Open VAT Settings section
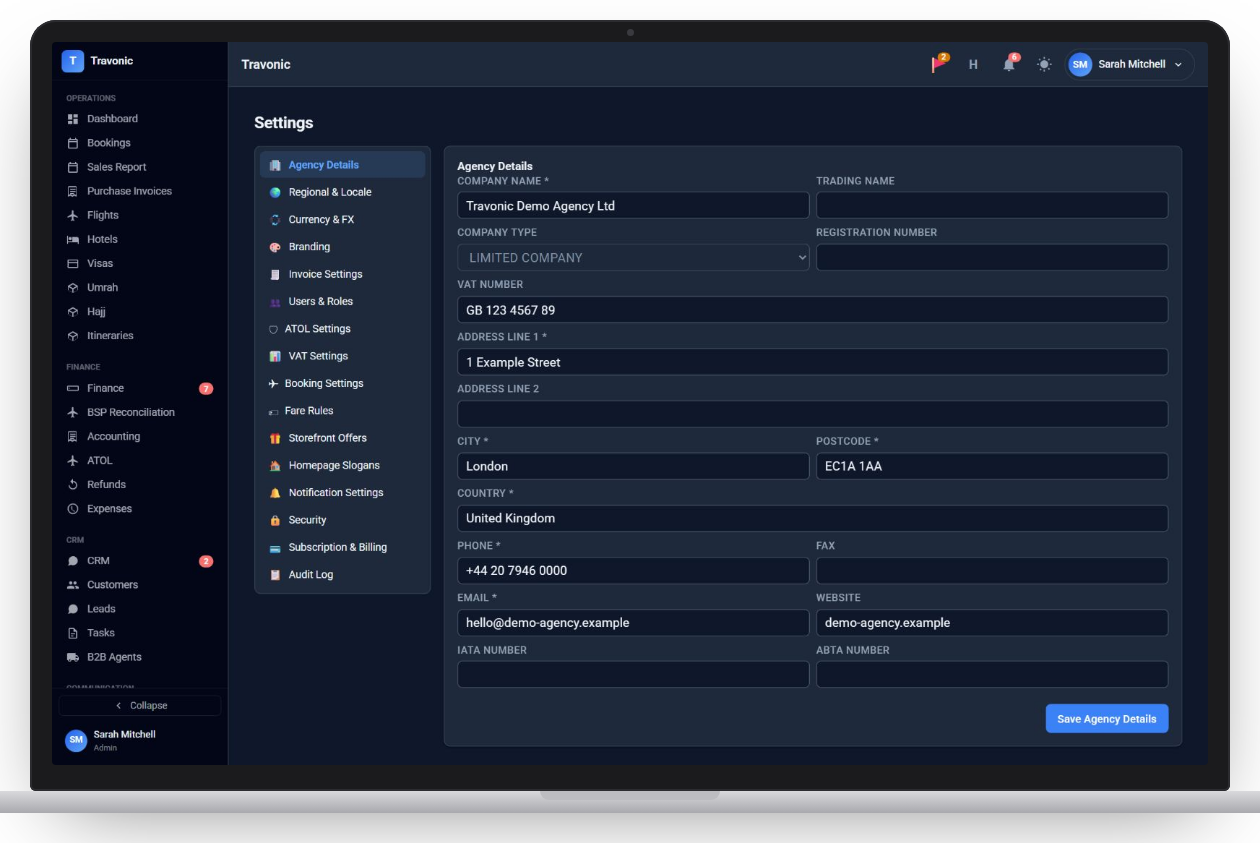1260x843 pixels. 343,356
